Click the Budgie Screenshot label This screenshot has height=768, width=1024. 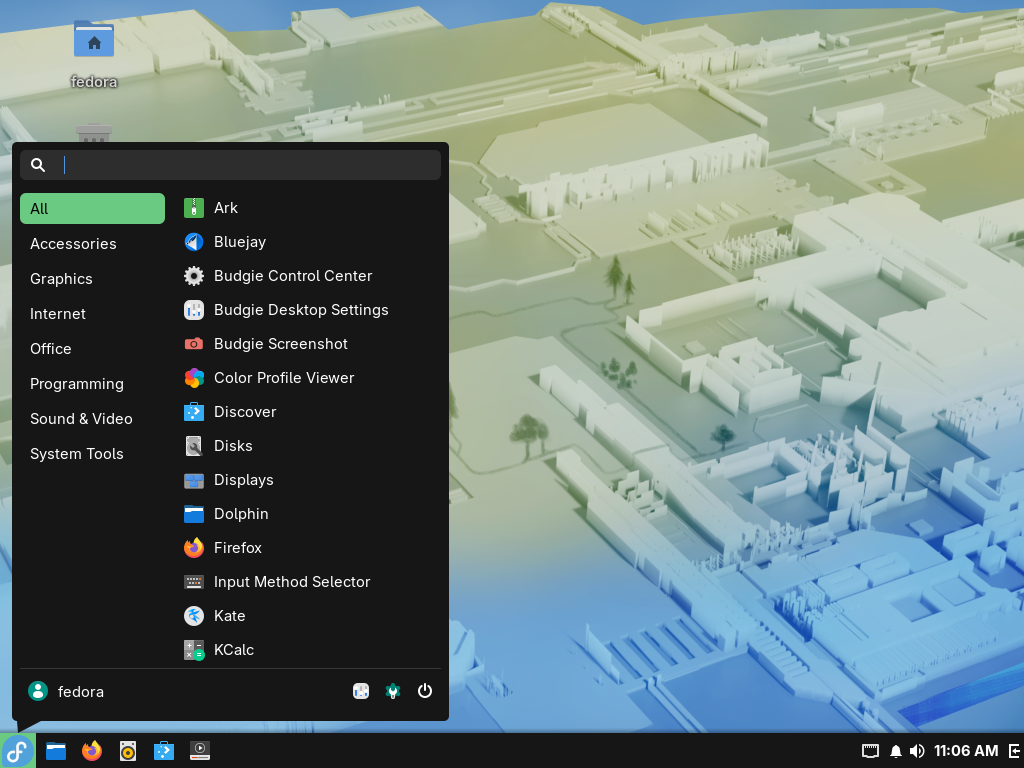(281, 344)
